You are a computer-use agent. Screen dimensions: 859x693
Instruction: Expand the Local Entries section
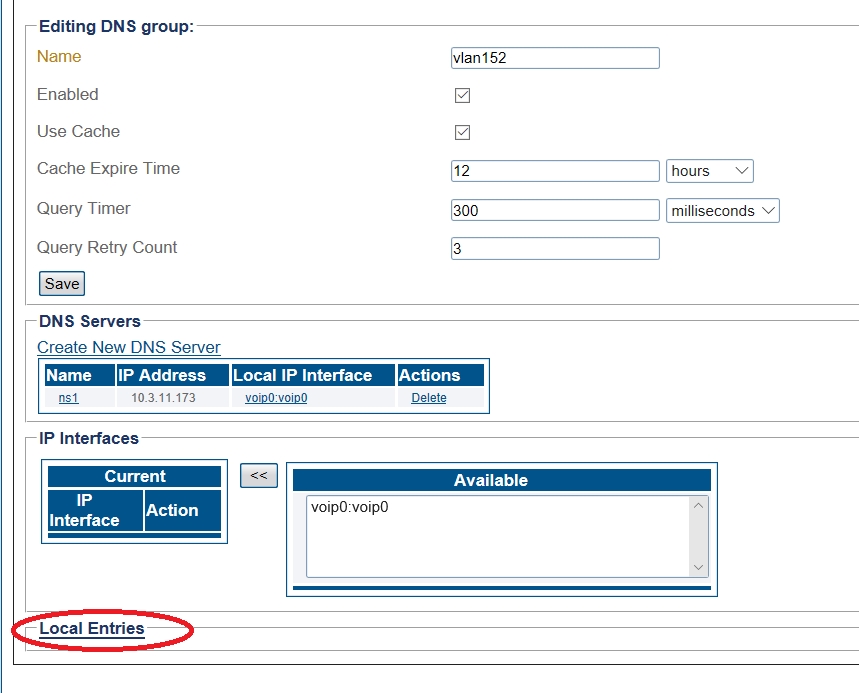(92, 629)
